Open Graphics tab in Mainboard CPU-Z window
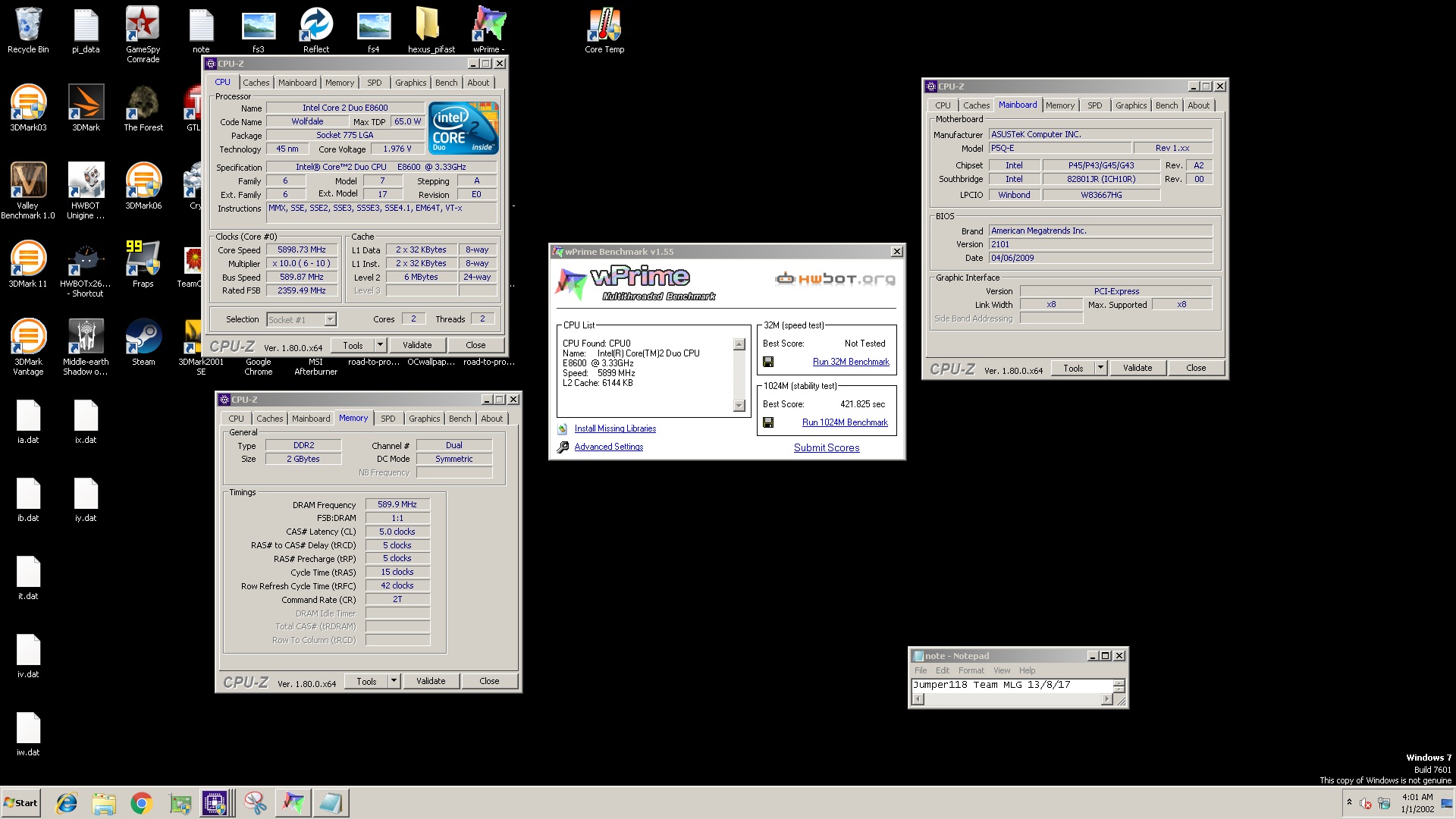1456x819 pixels. 1131,105
